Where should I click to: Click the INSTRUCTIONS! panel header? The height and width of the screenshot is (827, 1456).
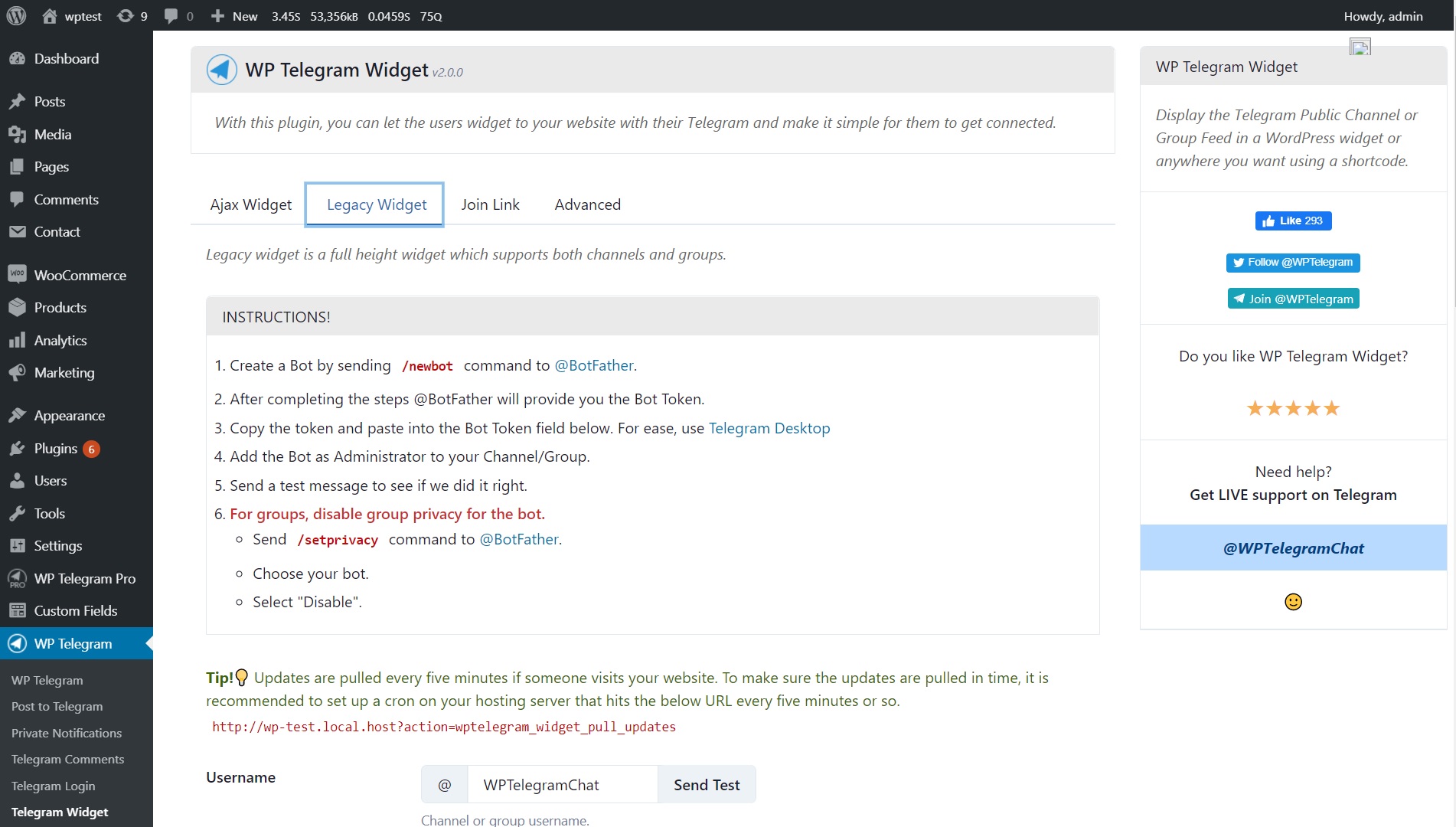[x=652, y=317]
